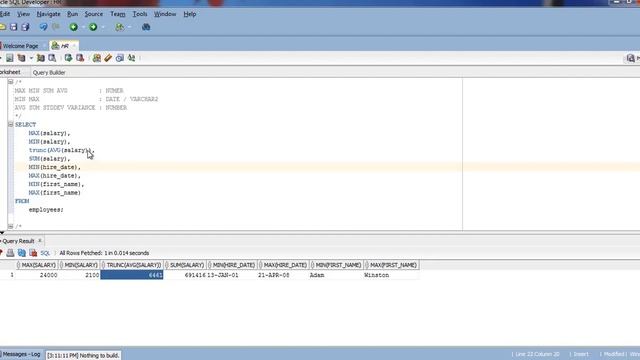Open the Source menu
The image size is (640, 360).
94,14
